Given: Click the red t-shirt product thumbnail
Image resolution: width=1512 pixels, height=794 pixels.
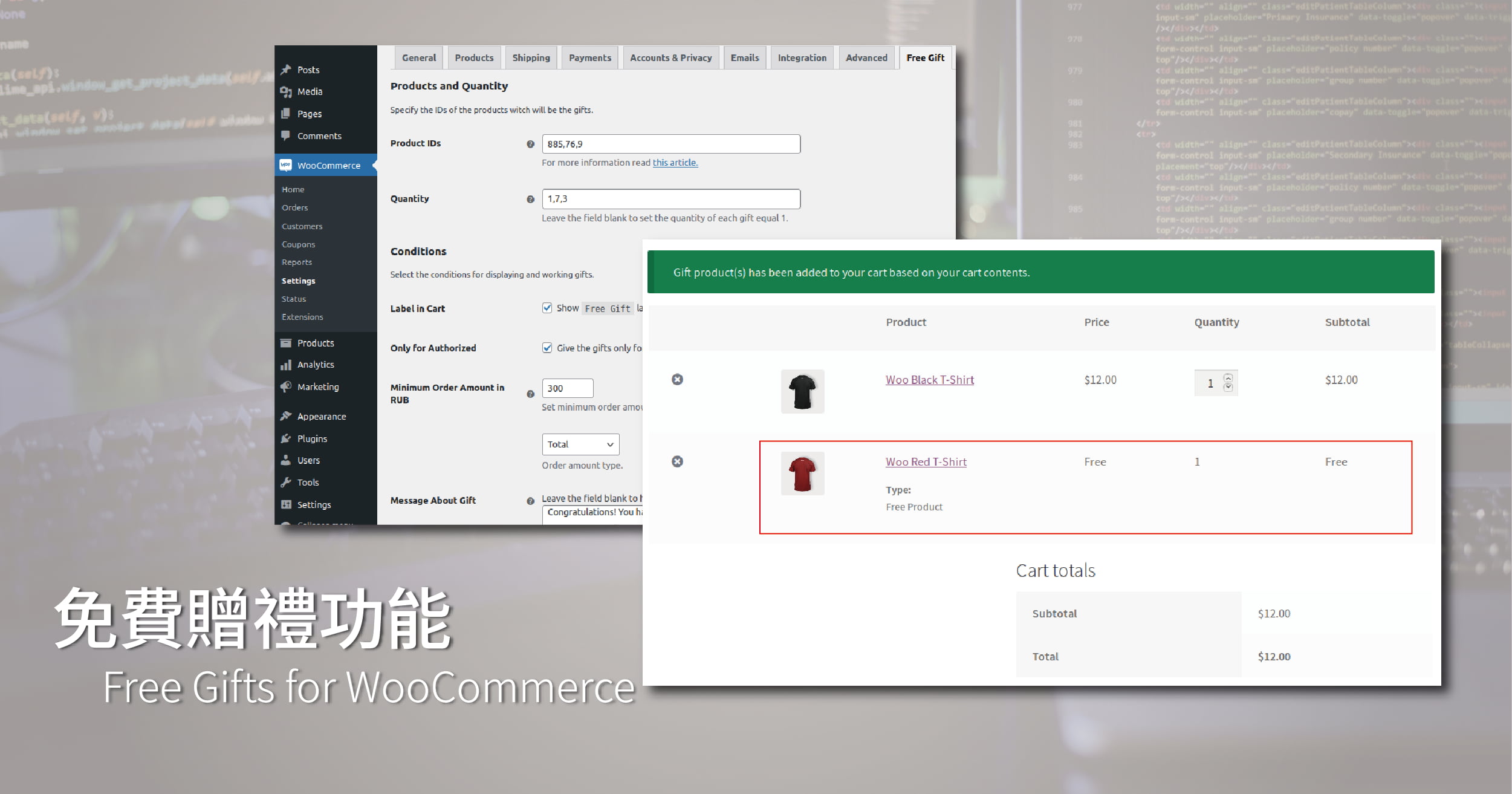Looking at the screenshot, I should [802, 473].
